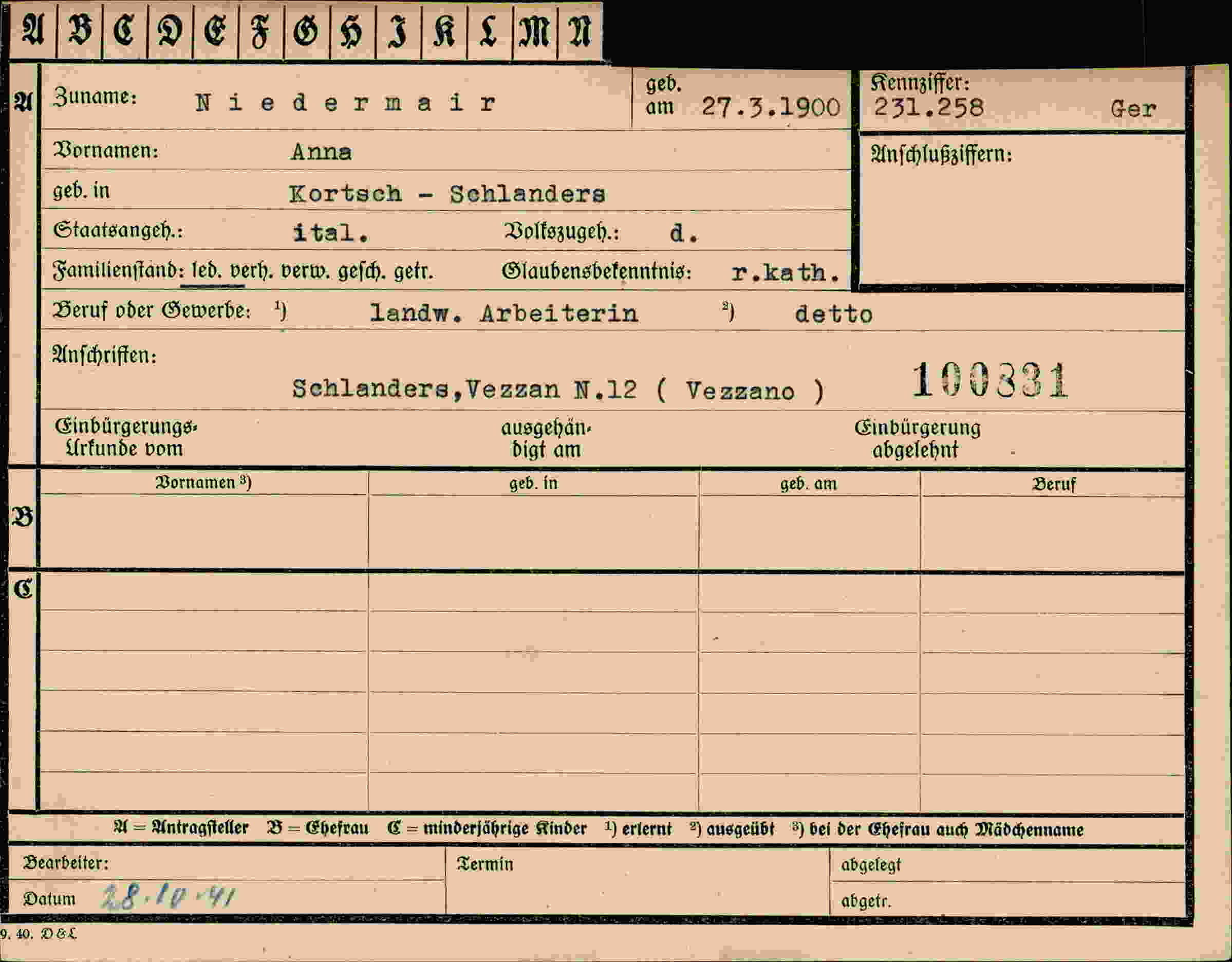Image resolution: width=1232 pixels, height=962 pixels.
Task: Click the 'Zuname:' field label
Action: pos(95,97)
